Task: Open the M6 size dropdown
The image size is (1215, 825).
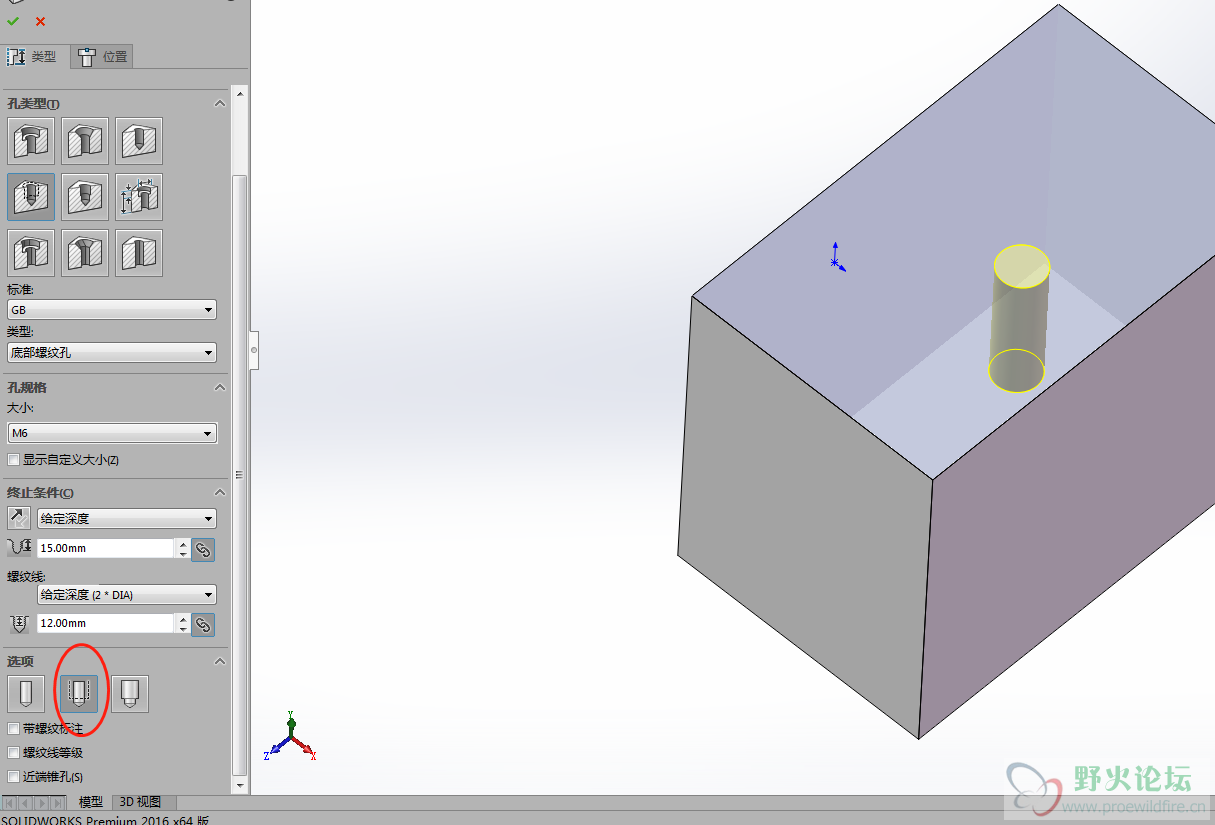Action: (x=112, y=433)
